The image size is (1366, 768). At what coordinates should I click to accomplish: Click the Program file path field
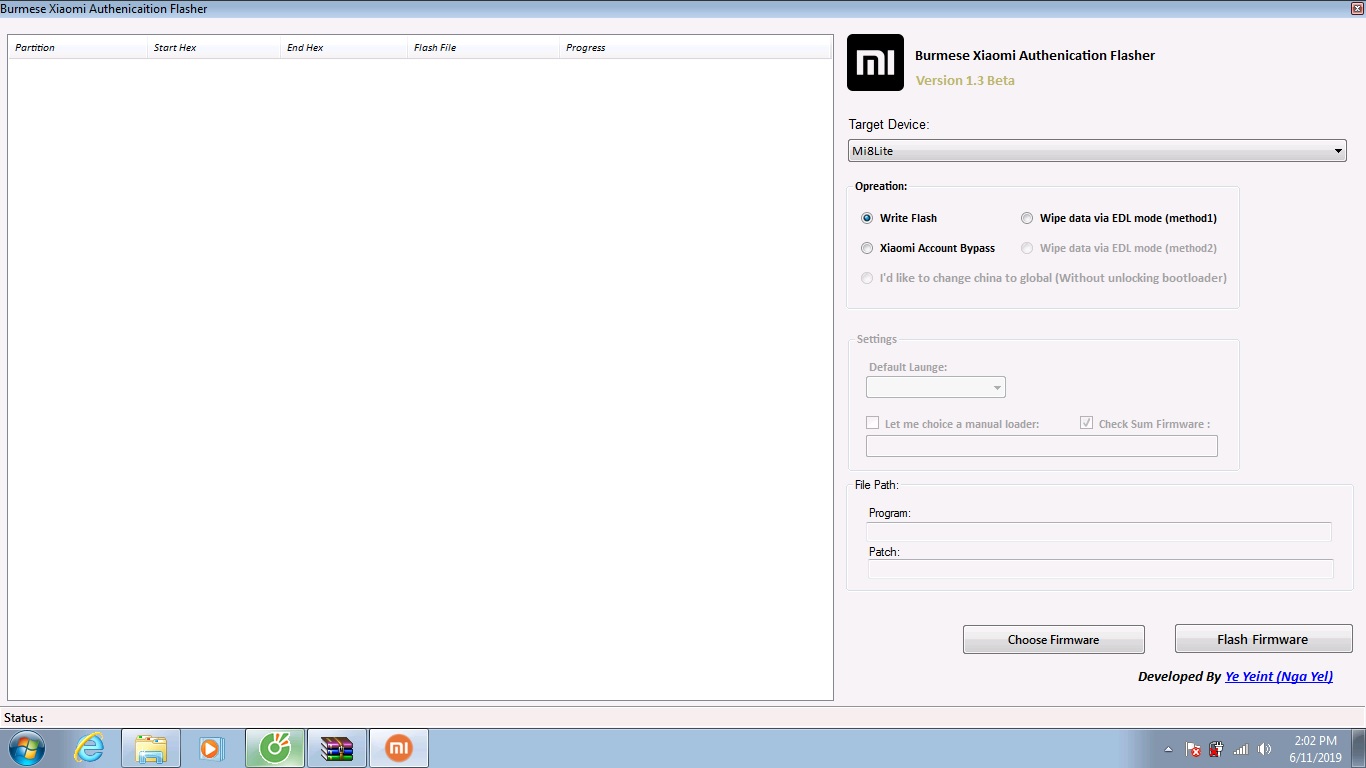pos(1099,532)
